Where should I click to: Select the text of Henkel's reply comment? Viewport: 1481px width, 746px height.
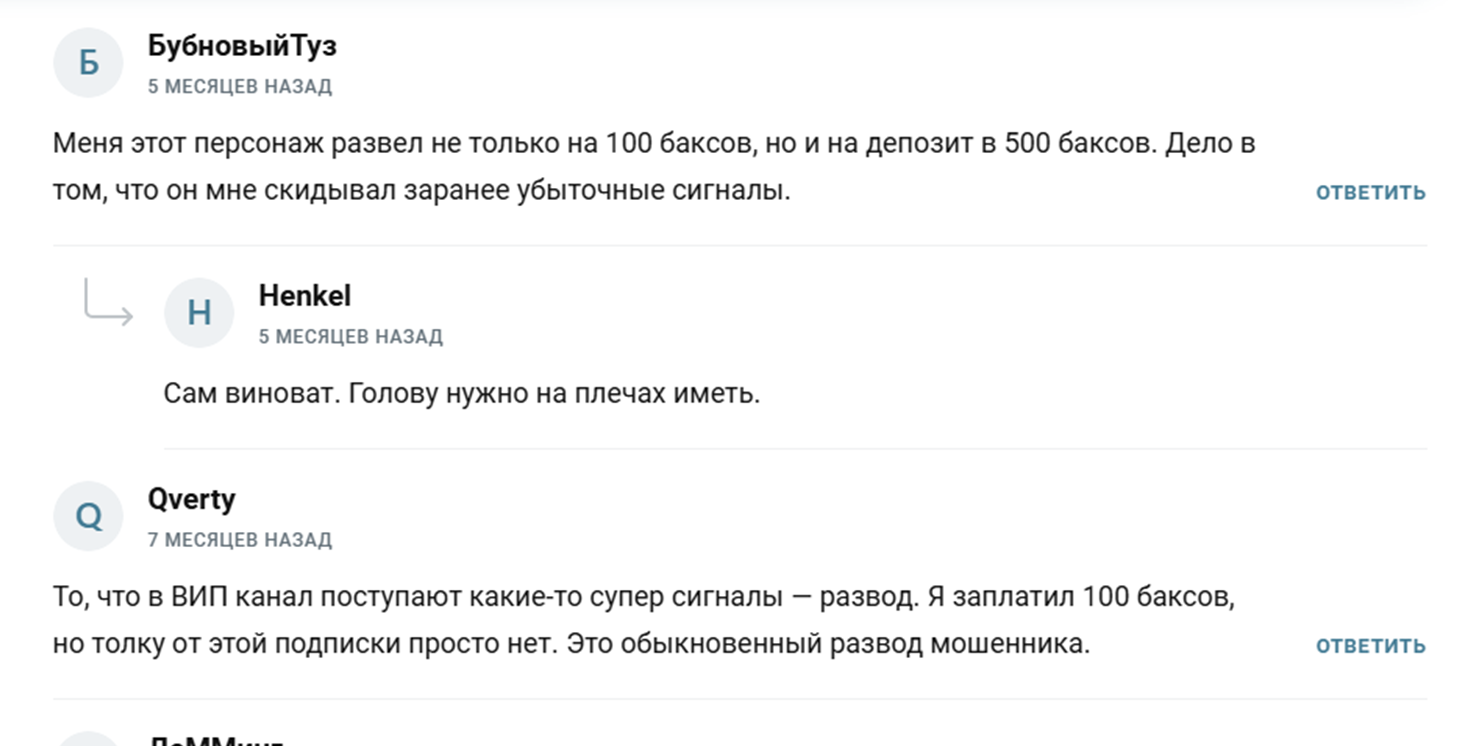click(x=461, y=392)
